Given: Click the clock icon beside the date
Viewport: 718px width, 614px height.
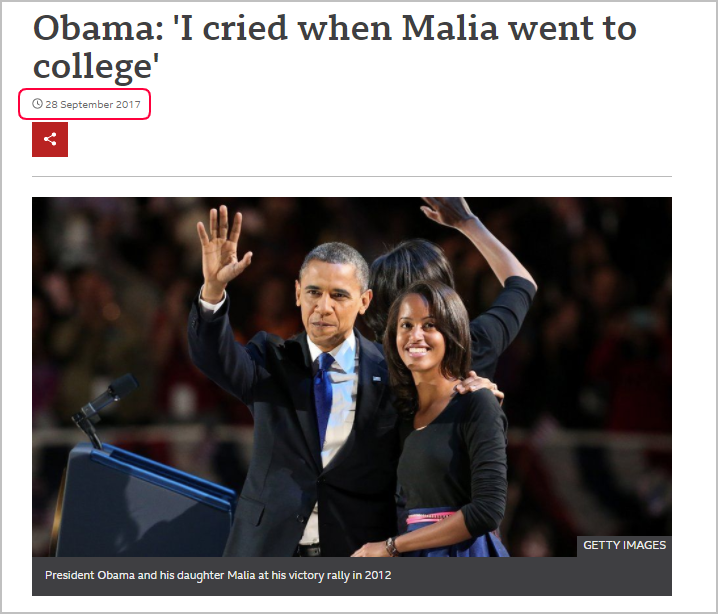Looking at the screenshot, I should pyautogui.click(x=37, y=104).
